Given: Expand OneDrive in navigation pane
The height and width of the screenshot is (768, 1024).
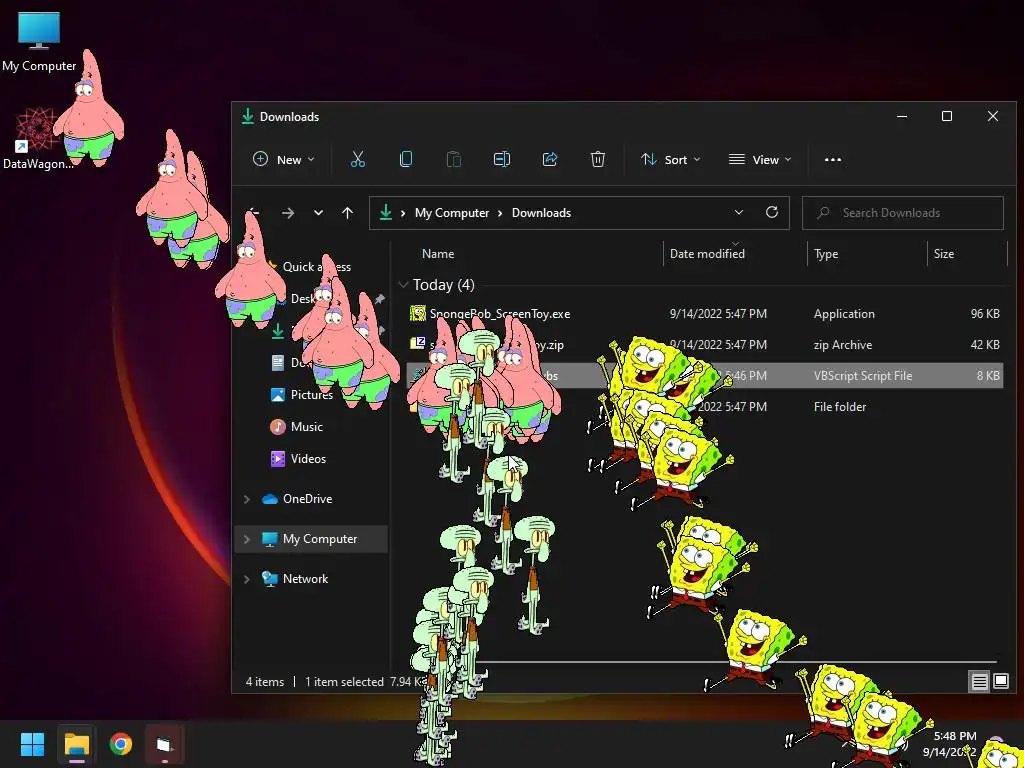Looking at the screenshot, I should tap(247, 499).
